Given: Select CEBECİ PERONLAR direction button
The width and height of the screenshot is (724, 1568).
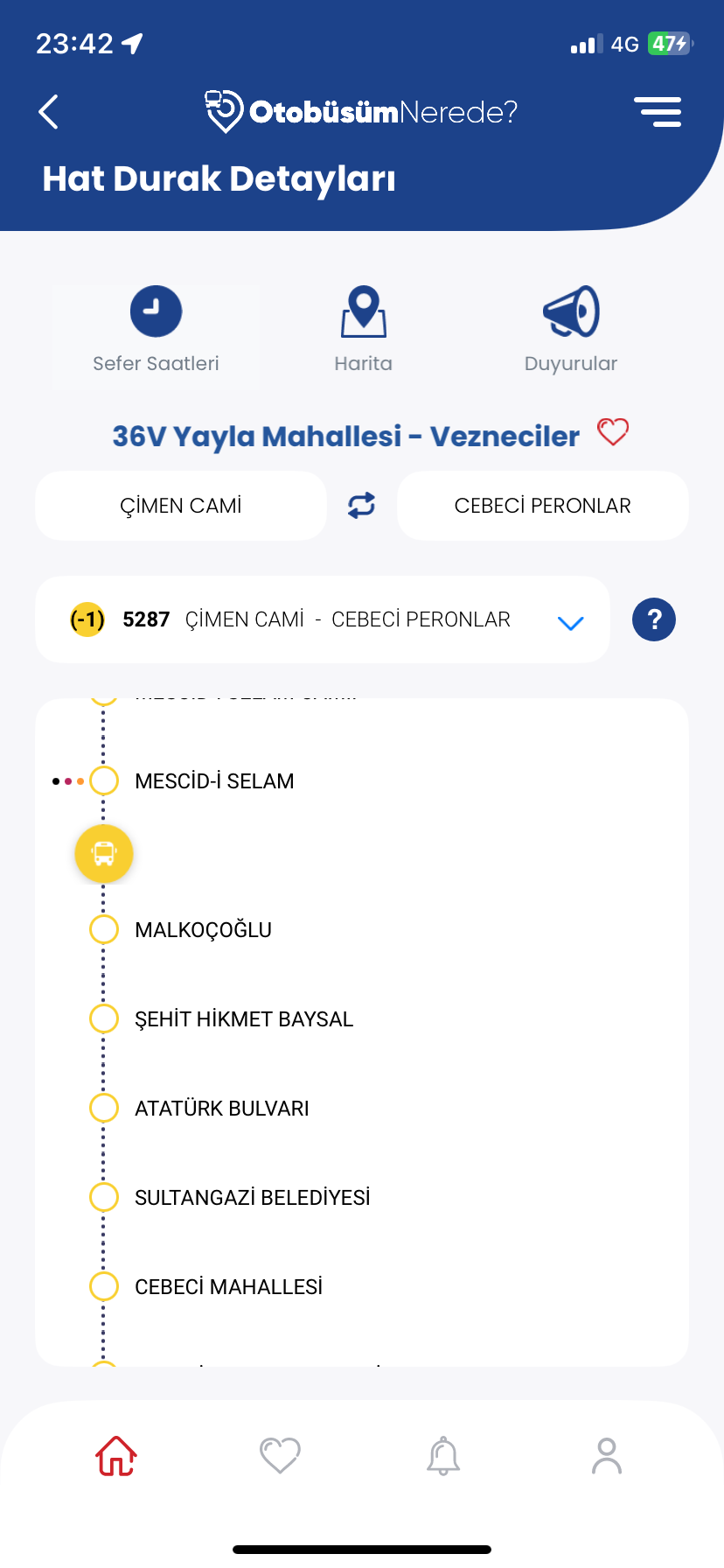Looking at the screenshot, I should 543,506.
